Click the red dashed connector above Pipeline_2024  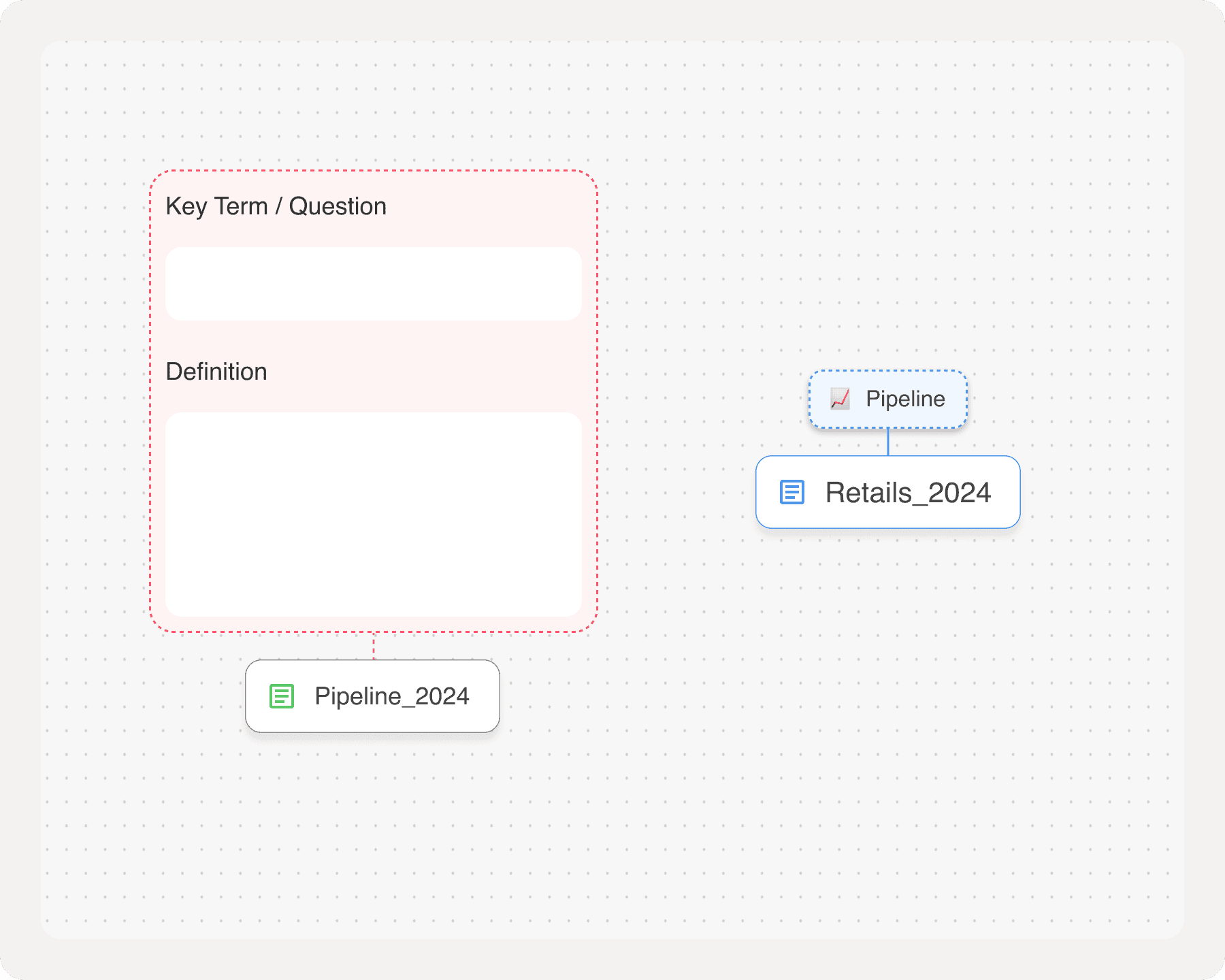pos(374,646)
